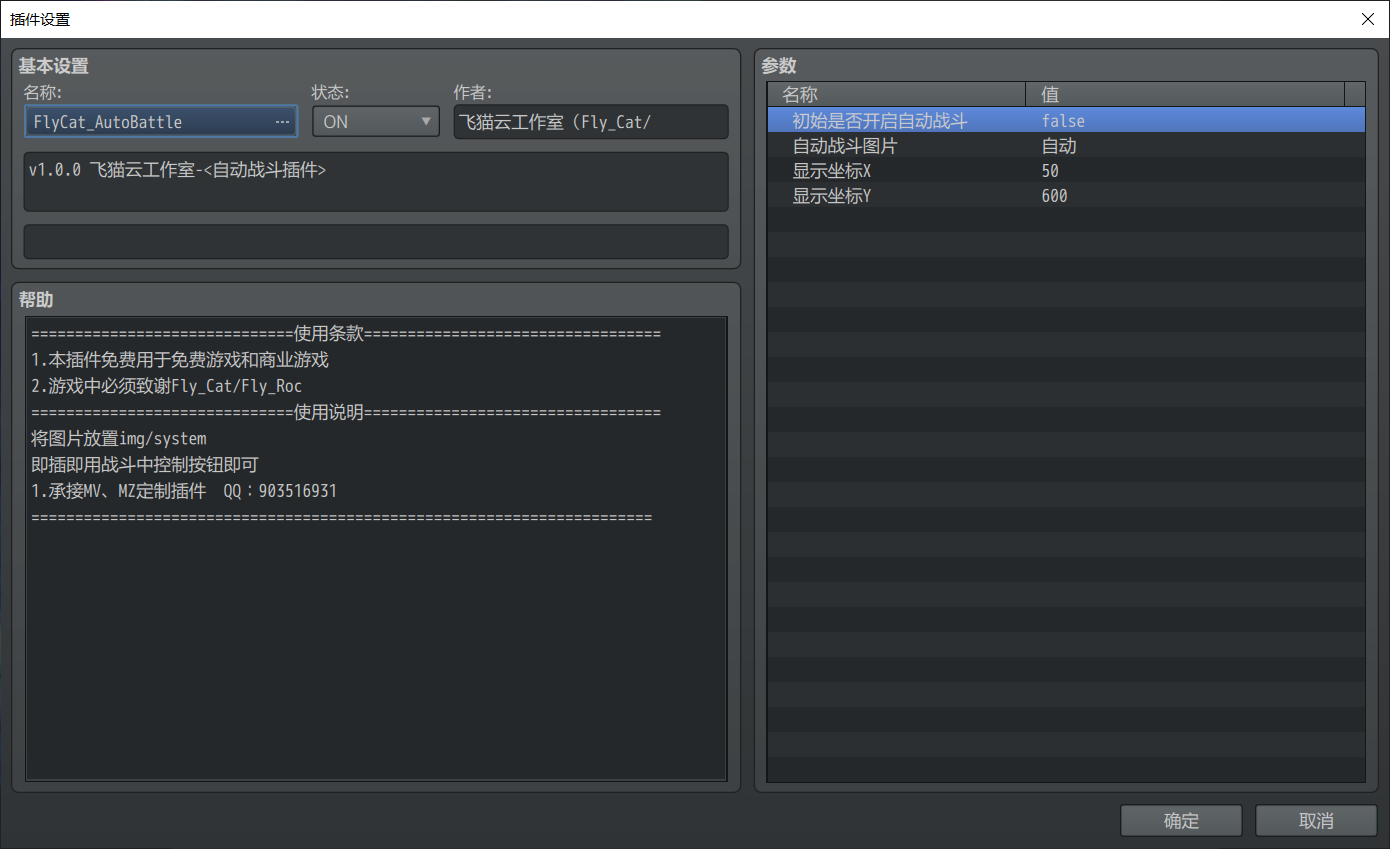Click the description box with v1.0.0 text
Image resolution: width=1390 pixels, height=849 pixels.
click(376, 182)
